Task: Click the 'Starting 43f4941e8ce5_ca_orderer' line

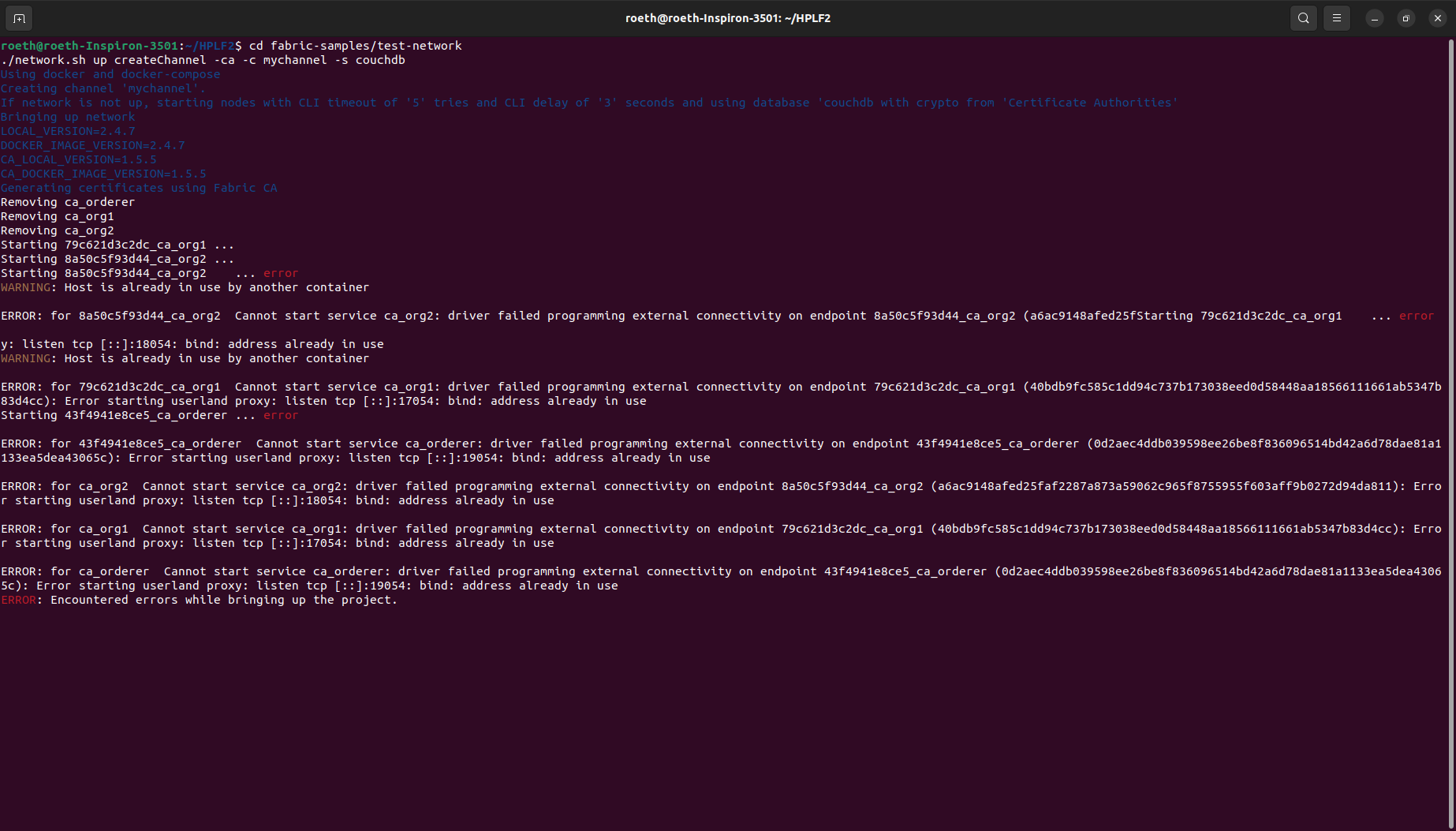Action: [x=149, y=415]
